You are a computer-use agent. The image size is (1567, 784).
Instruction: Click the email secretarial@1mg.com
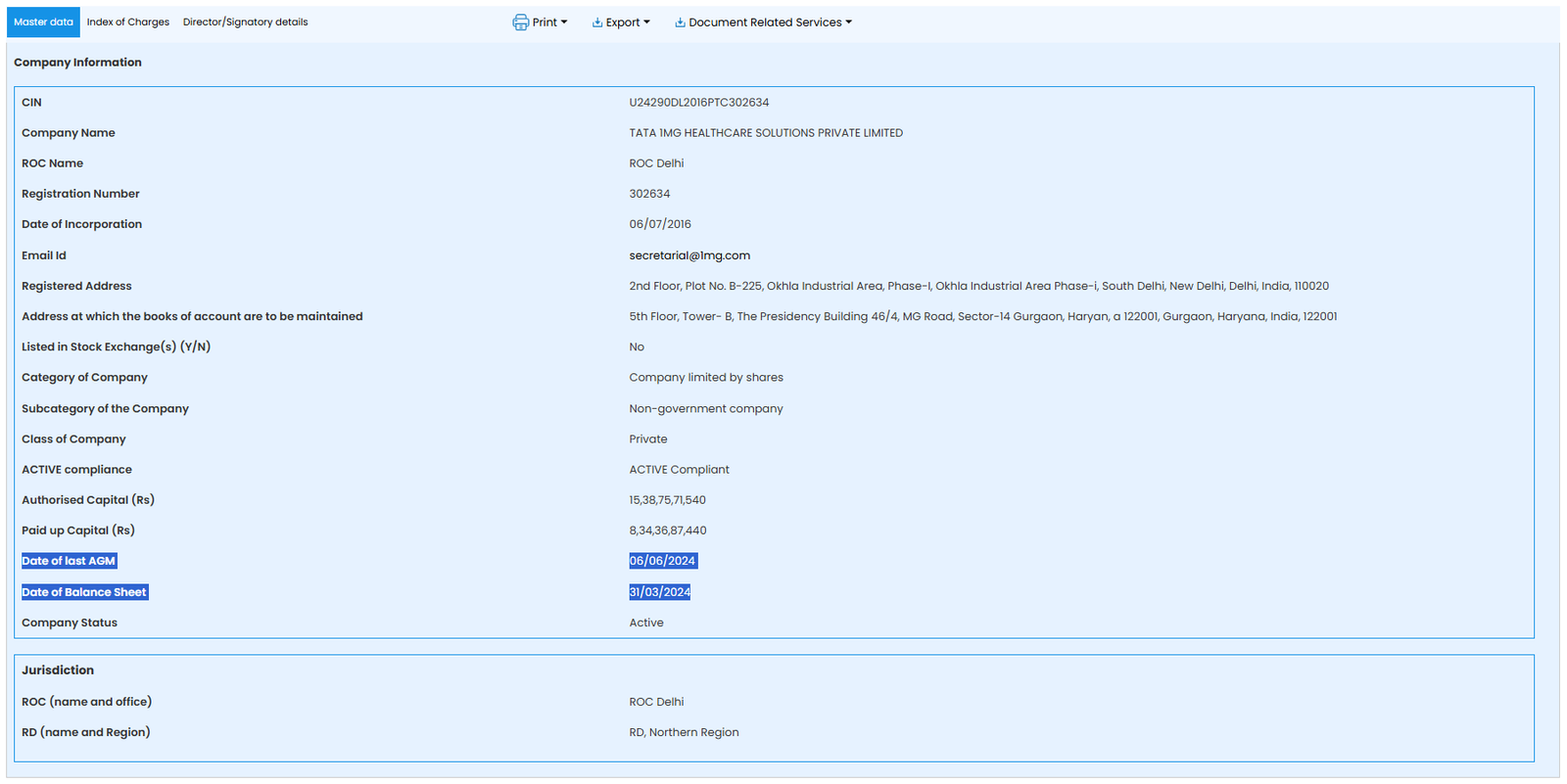pos(689,255)
